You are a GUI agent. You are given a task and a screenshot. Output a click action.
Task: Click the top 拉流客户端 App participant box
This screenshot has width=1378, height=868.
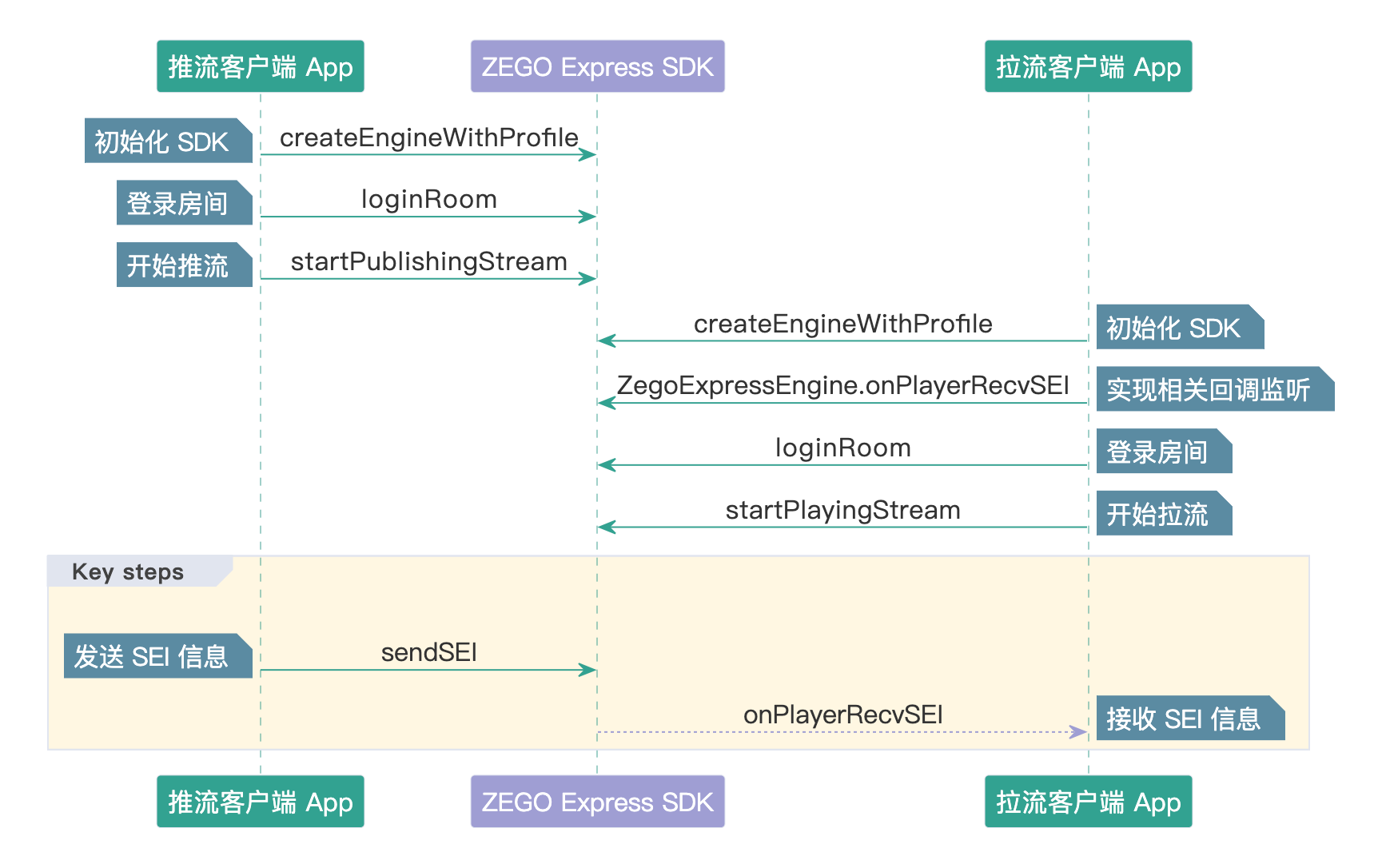tap(1088, 66)
